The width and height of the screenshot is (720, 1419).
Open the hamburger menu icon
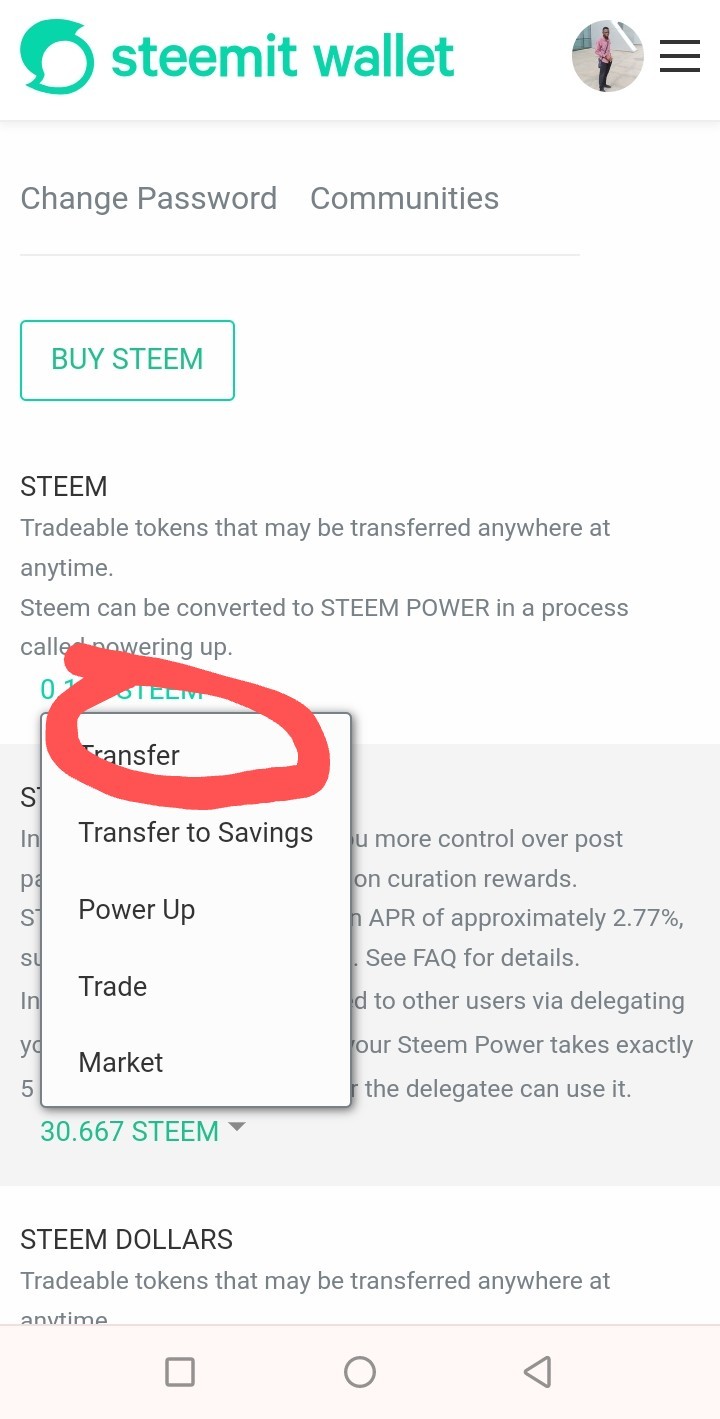coord(680,57)
